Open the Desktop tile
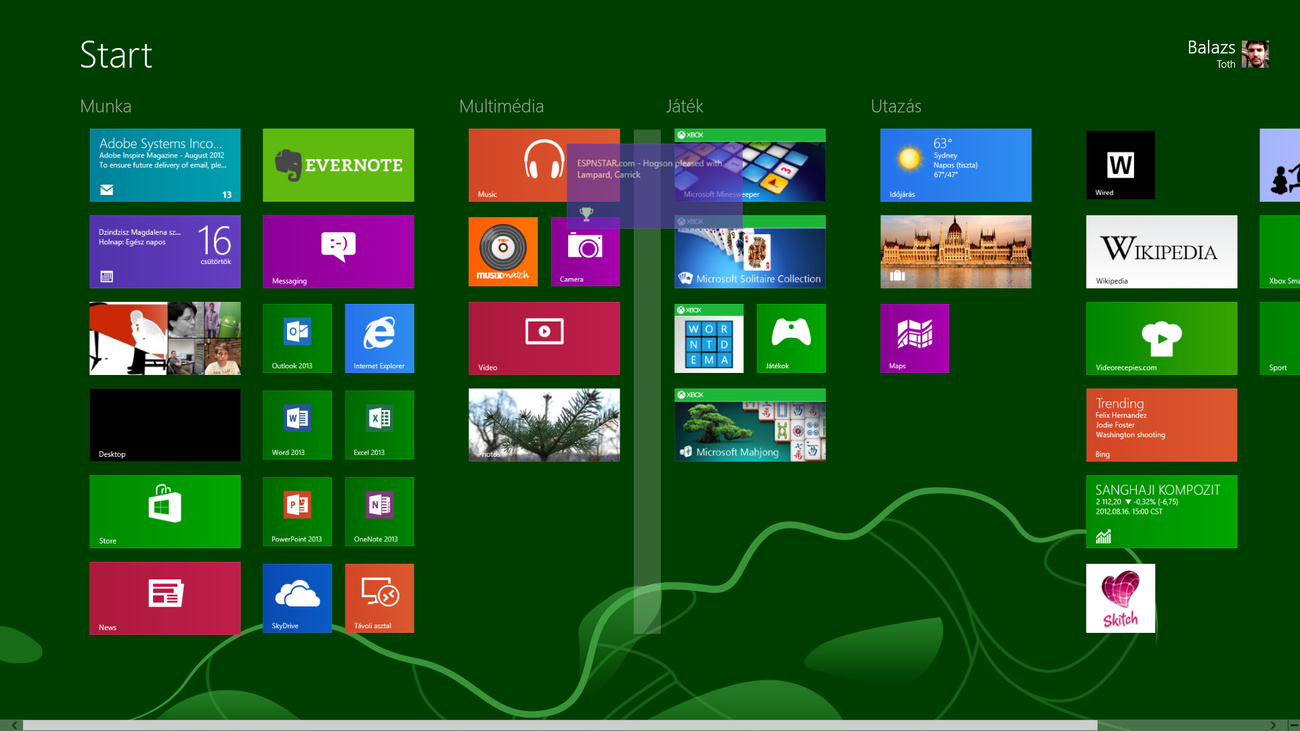This screenshot has height=731, width=1300. 165,425
